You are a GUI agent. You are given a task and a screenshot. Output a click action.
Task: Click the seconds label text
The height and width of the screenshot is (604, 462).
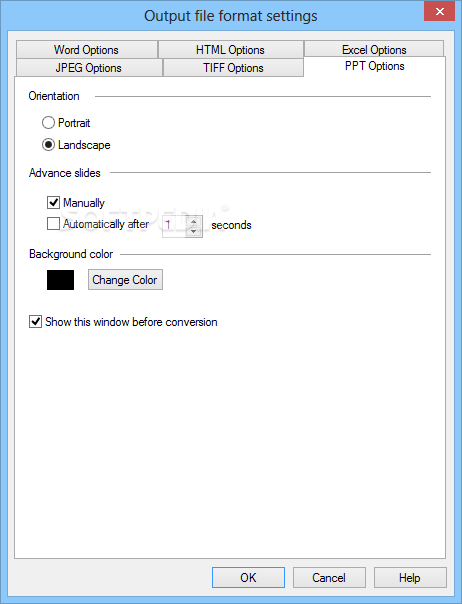[231, 225]
